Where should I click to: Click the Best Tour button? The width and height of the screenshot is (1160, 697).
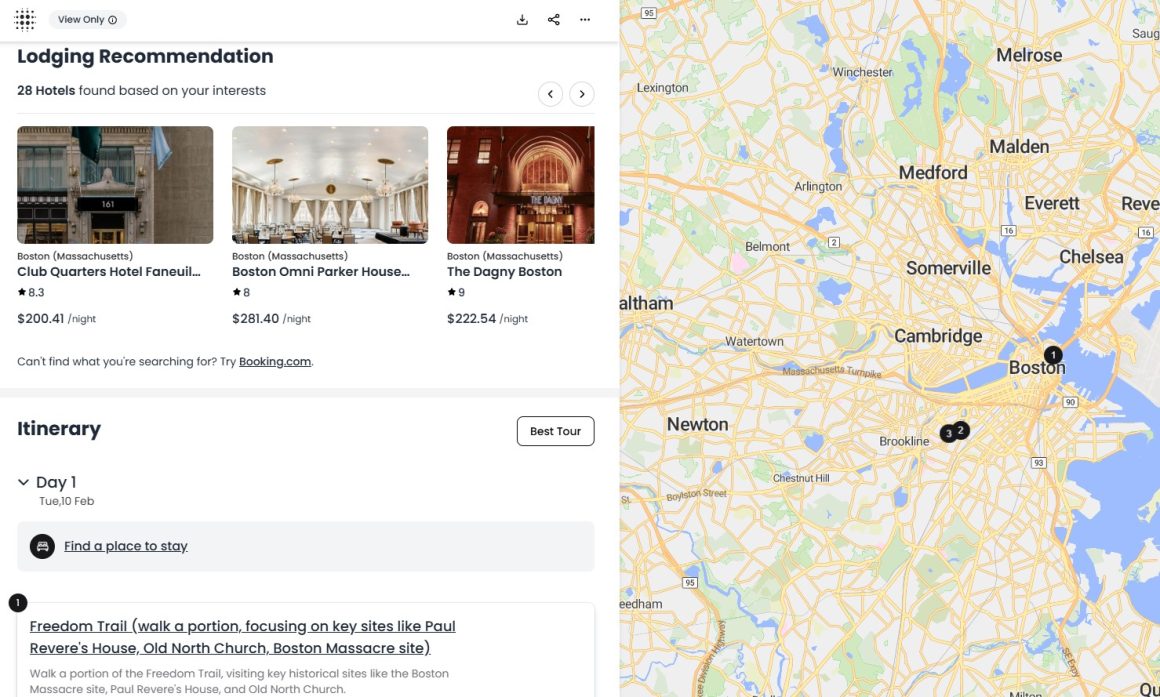point(555,431)
